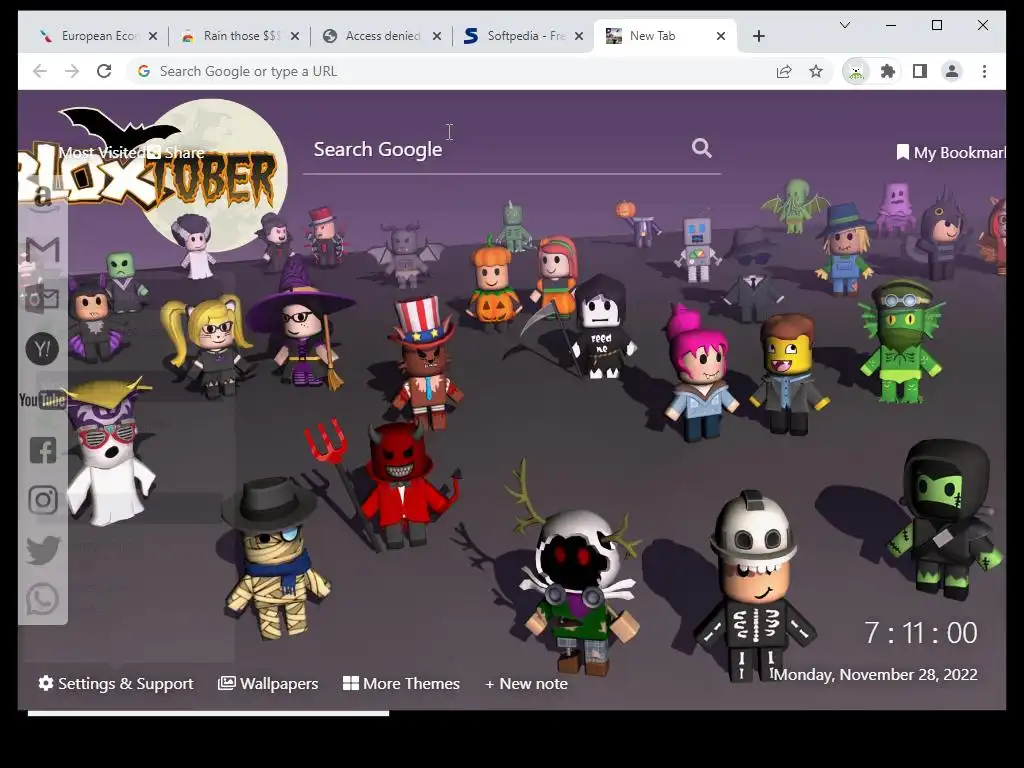Open the WhatsApp shortcut icon

[42, 600]
